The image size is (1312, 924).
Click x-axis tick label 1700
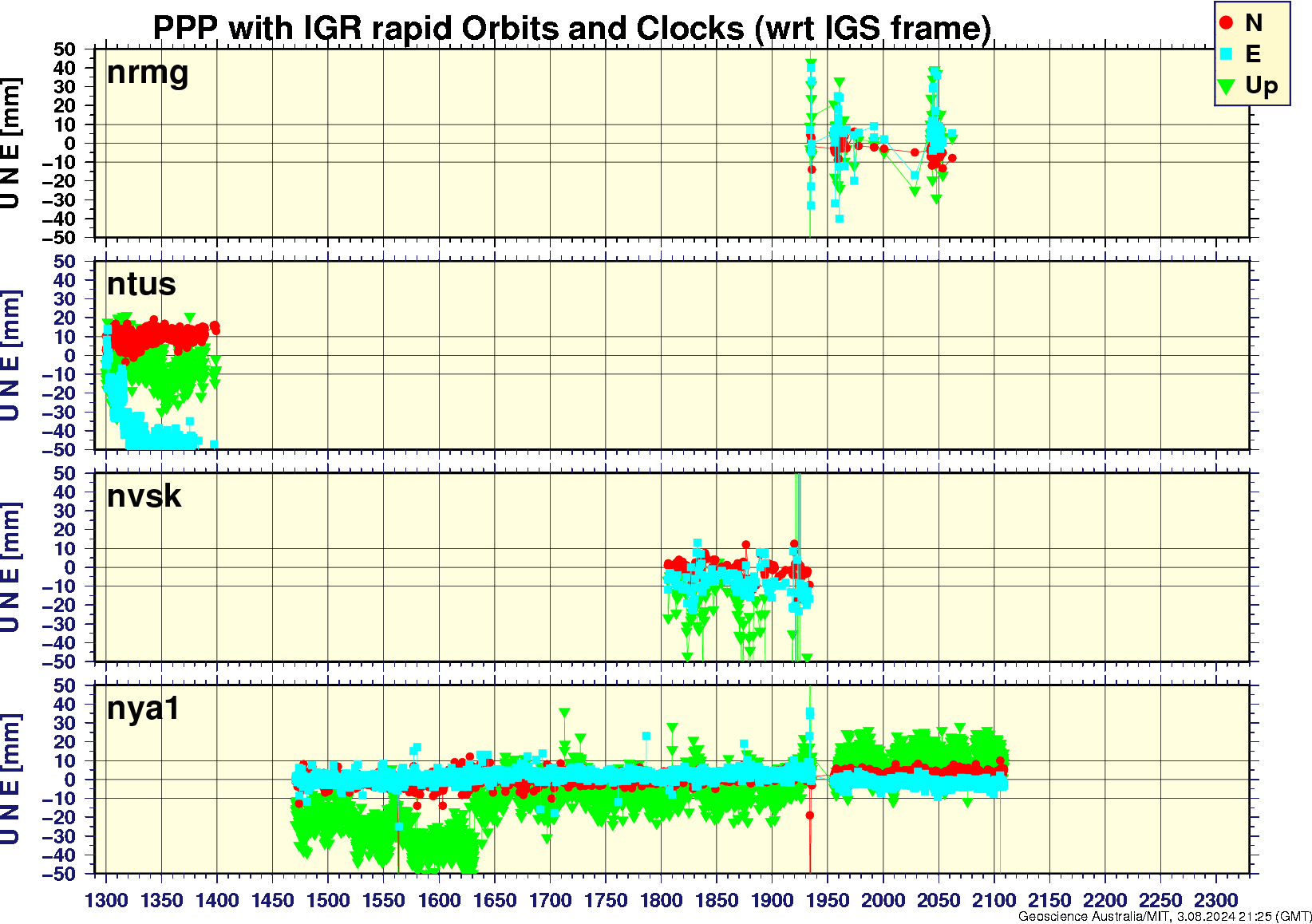(x=550, y=900)
